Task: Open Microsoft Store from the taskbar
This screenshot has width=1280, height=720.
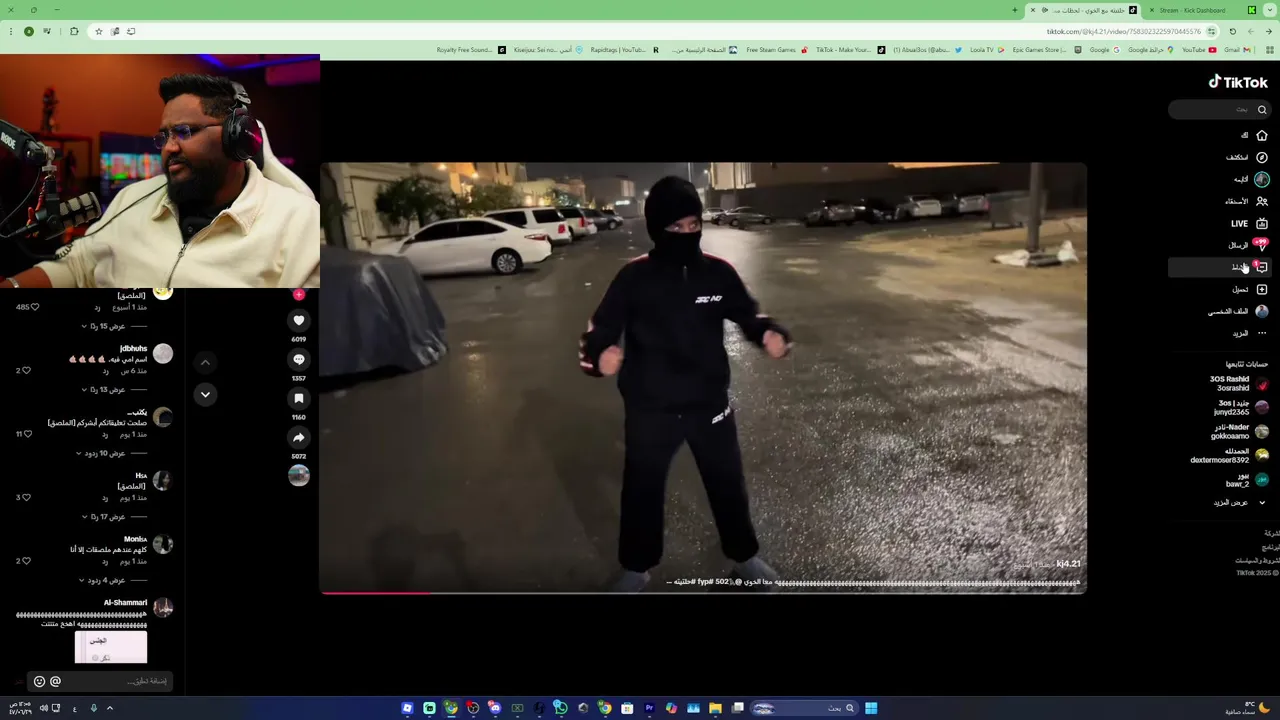Action: (x=627, y=708)
